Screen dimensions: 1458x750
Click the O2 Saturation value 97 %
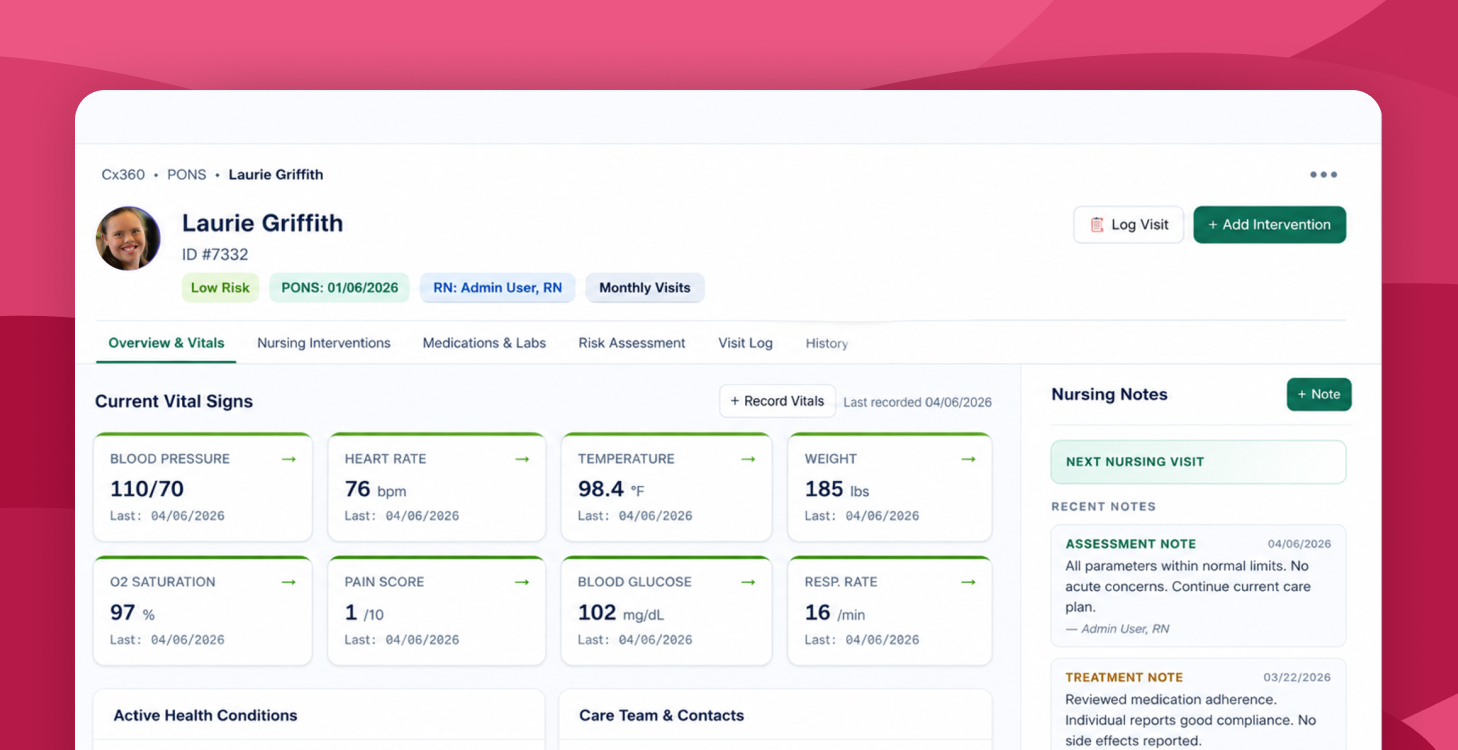(x=132, y=613)
